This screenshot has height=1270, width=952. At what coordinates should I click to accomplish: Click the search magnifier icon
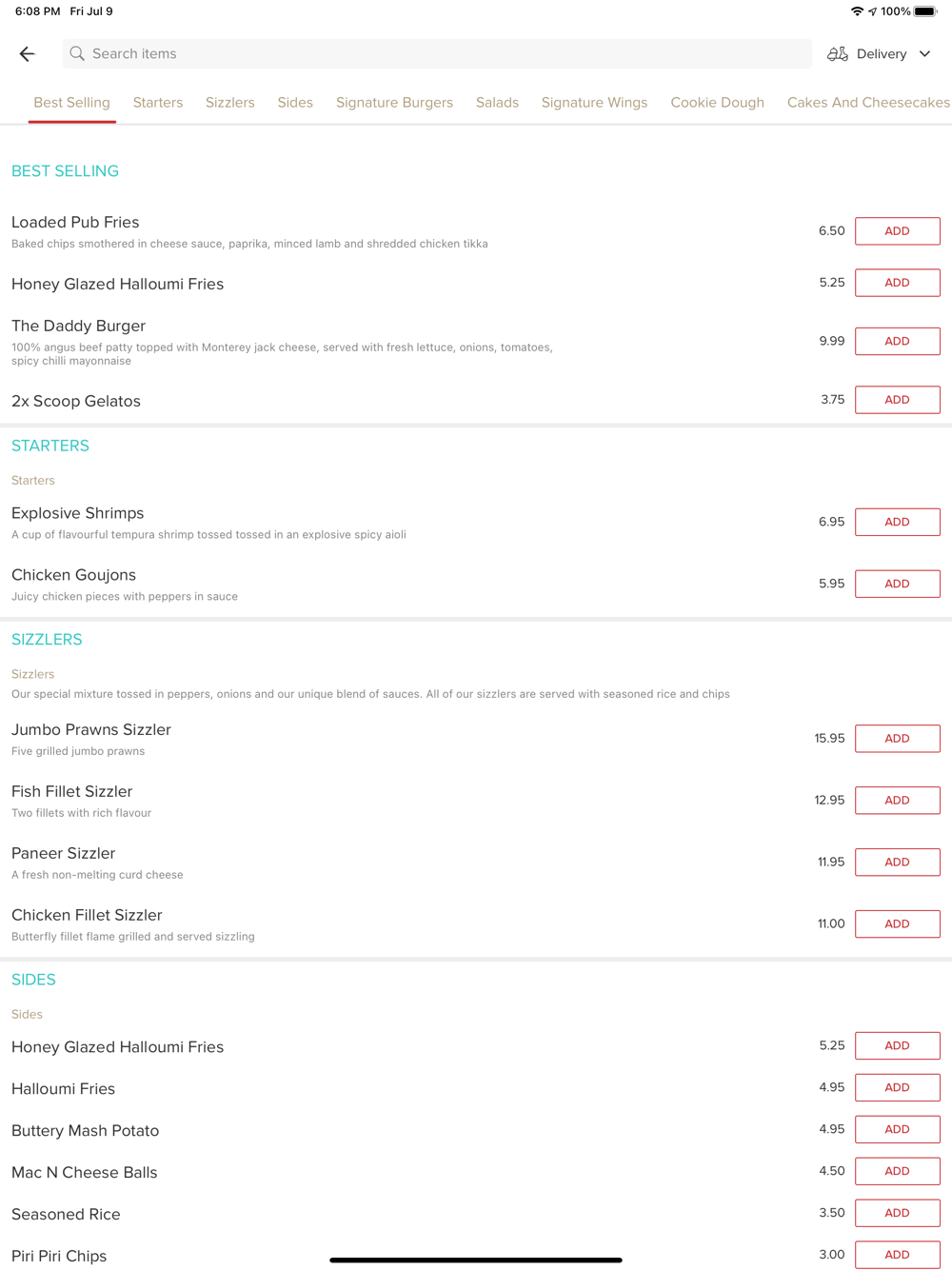(77, 54)
